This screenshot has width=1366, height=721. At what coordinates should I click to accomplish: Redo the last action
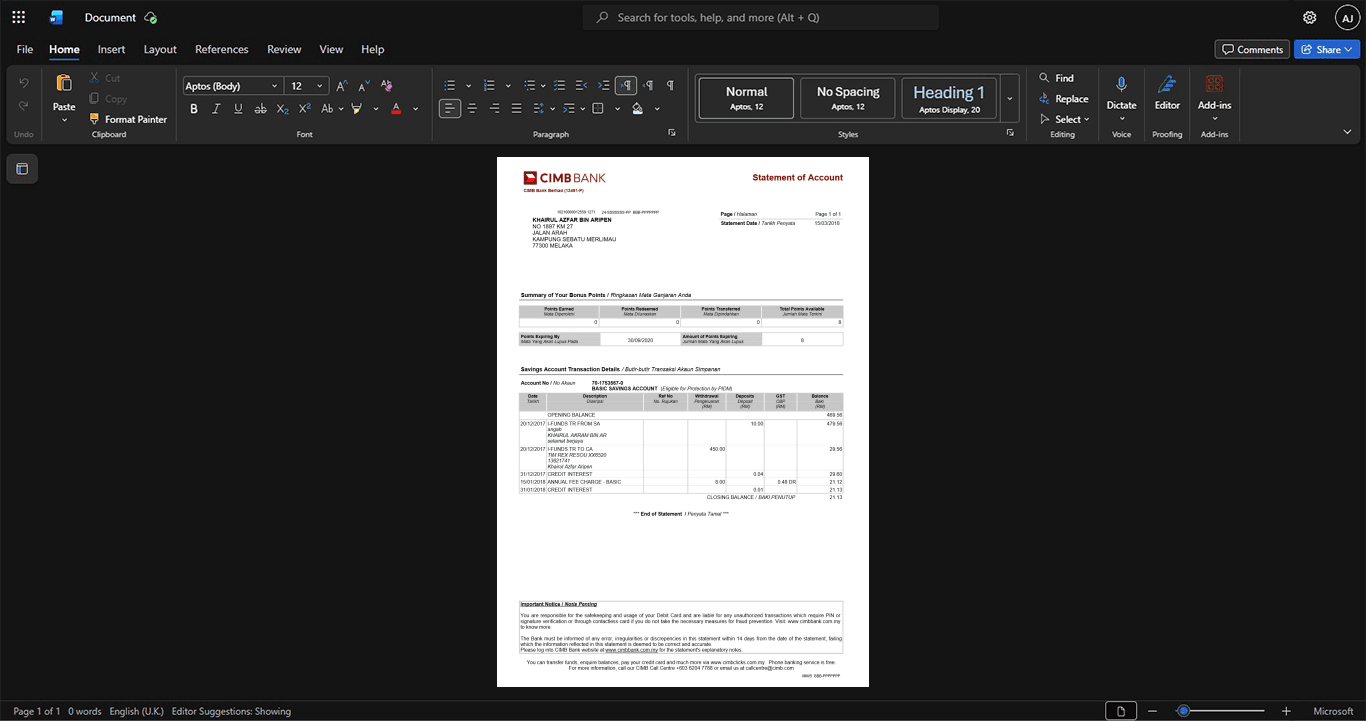(x=24, y=106)
